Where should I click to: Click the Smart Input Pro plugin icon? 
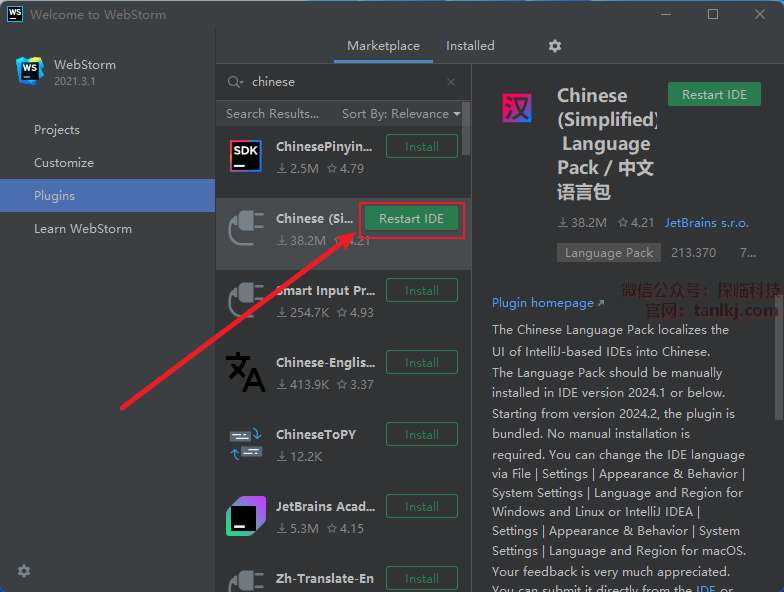pos(246,300)
